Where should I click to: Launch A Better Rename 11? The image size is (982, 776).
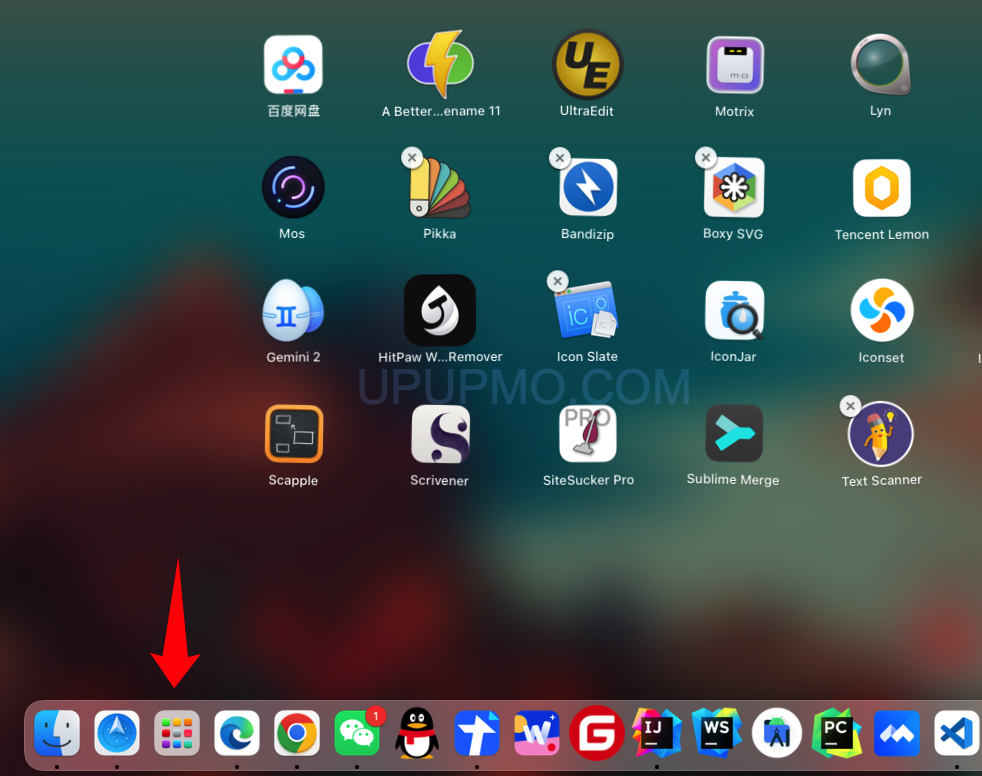click(440, 65)
